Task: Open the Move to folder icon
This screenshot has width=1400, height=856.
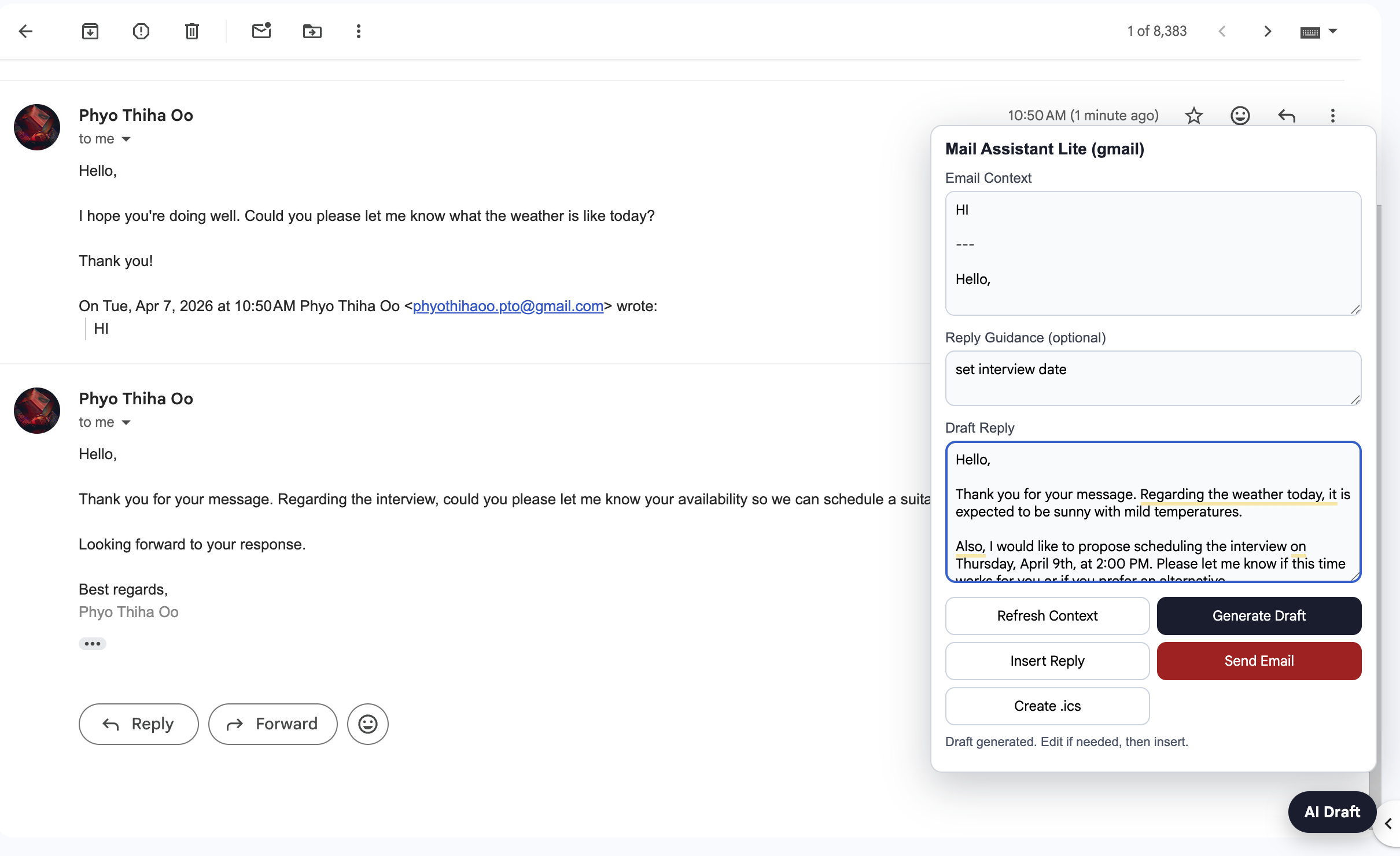Action: pos(312,31)
